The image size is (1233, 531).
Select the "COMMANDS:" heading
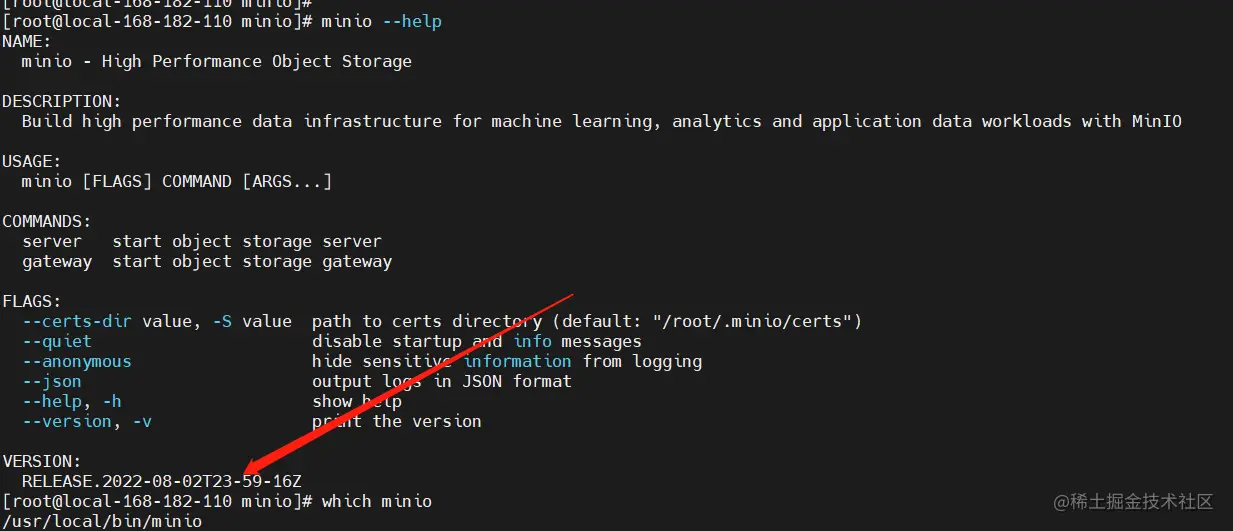click(x=47, y=221)
